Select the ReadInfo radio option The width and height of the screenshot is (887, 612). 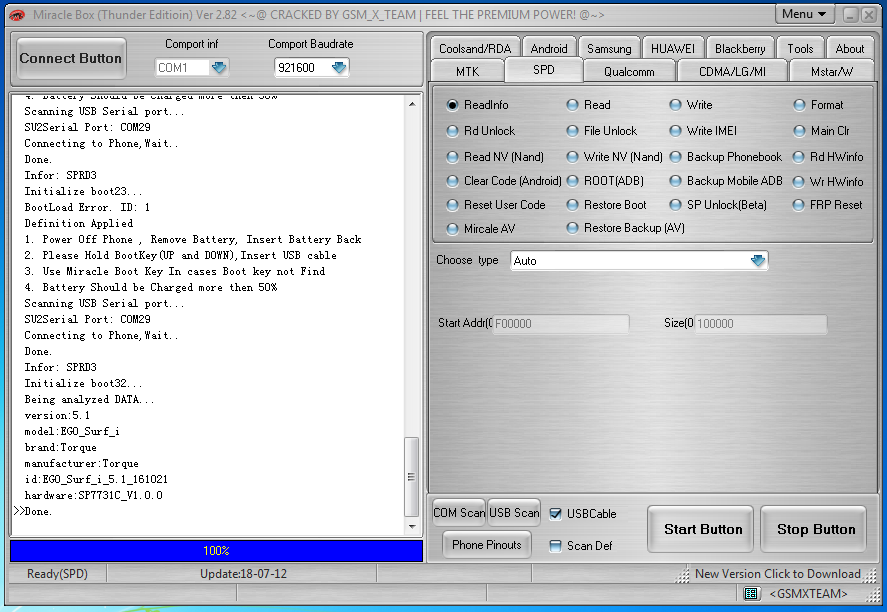tap(452, 105)
